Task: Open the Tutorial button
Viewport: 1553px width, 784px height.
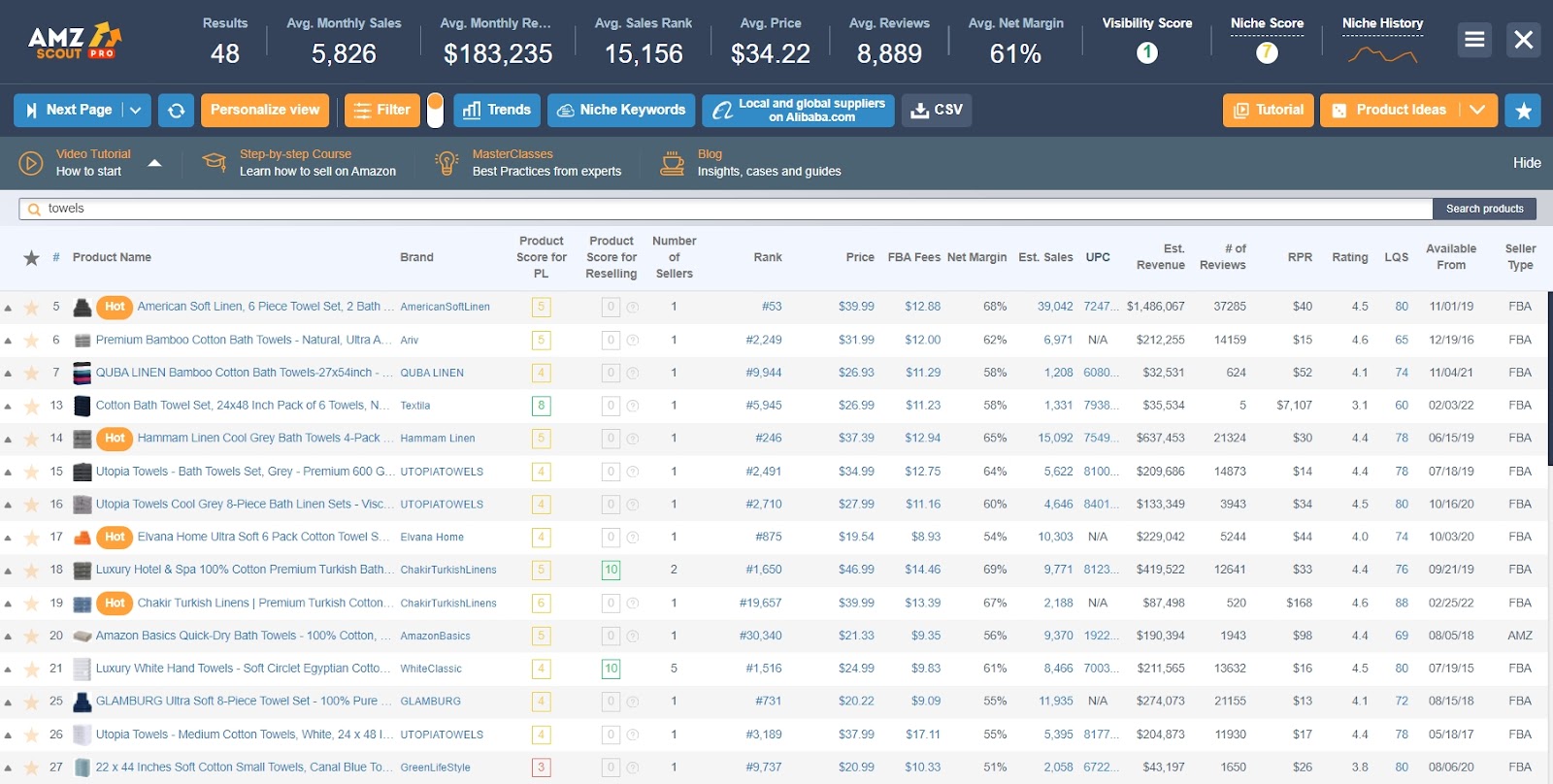Action: click(x=1269, y=111)
